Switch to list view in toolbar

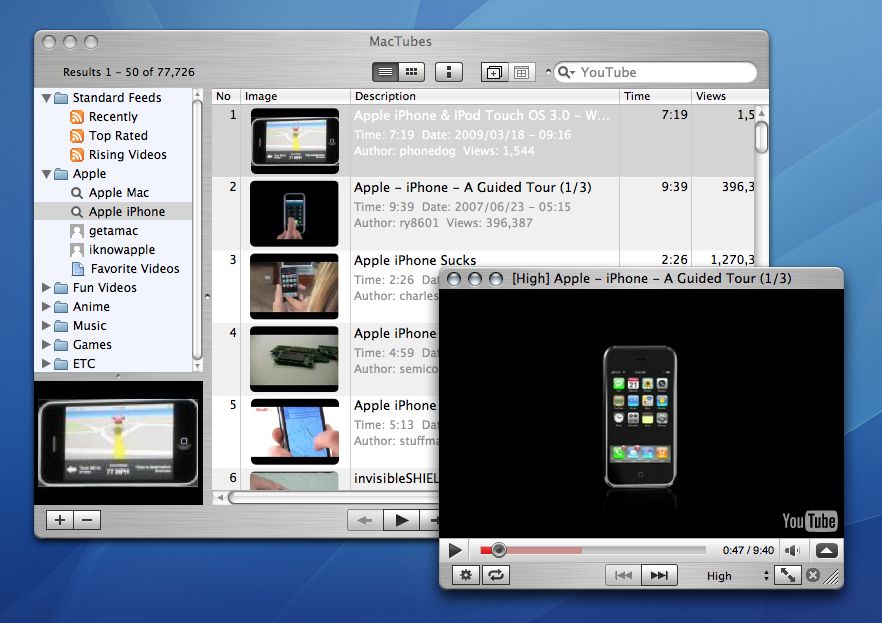point(385,72)
